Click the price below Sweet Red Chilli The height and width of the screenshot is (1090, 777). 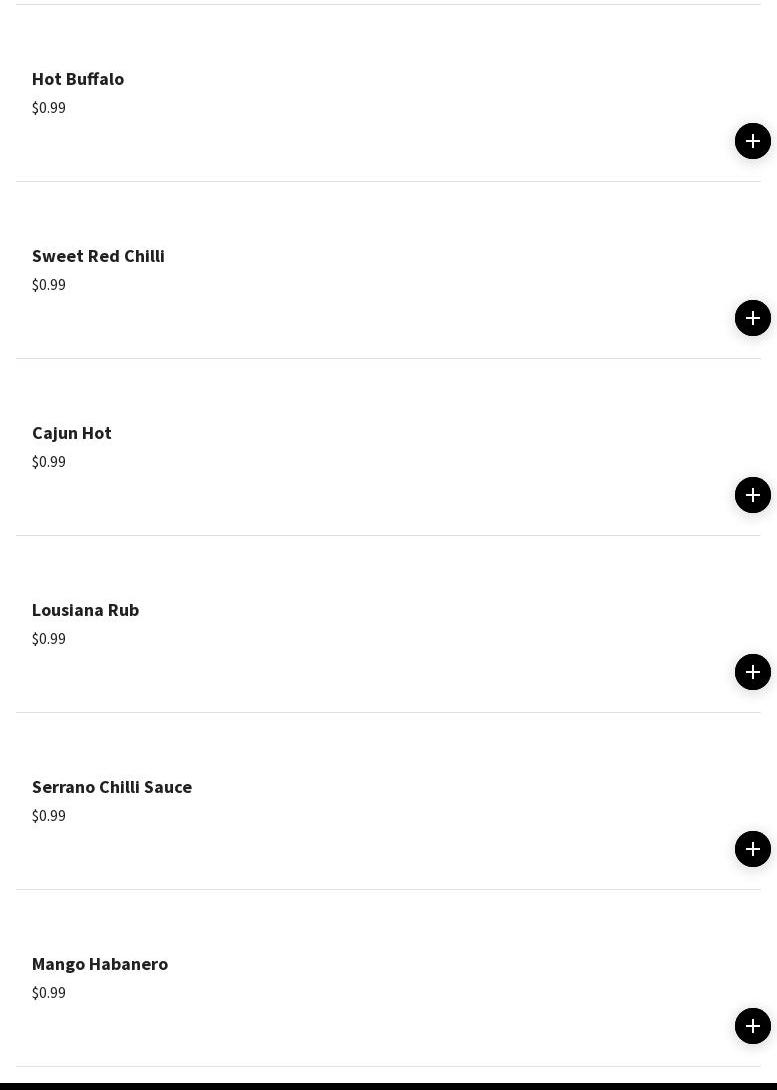tap(49, 285)
